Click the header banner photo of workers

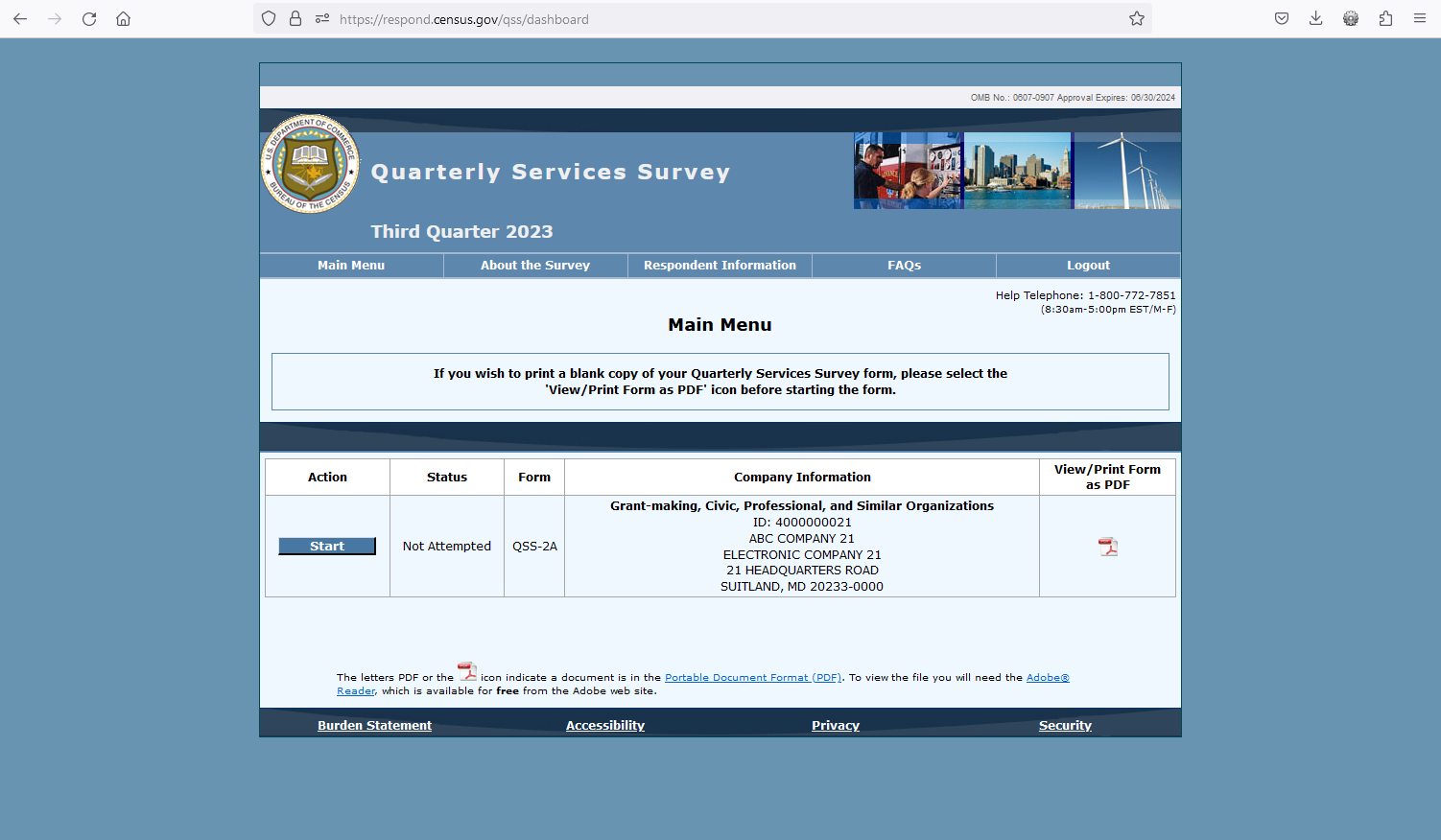pyautogui.click(x=908, y=171)
